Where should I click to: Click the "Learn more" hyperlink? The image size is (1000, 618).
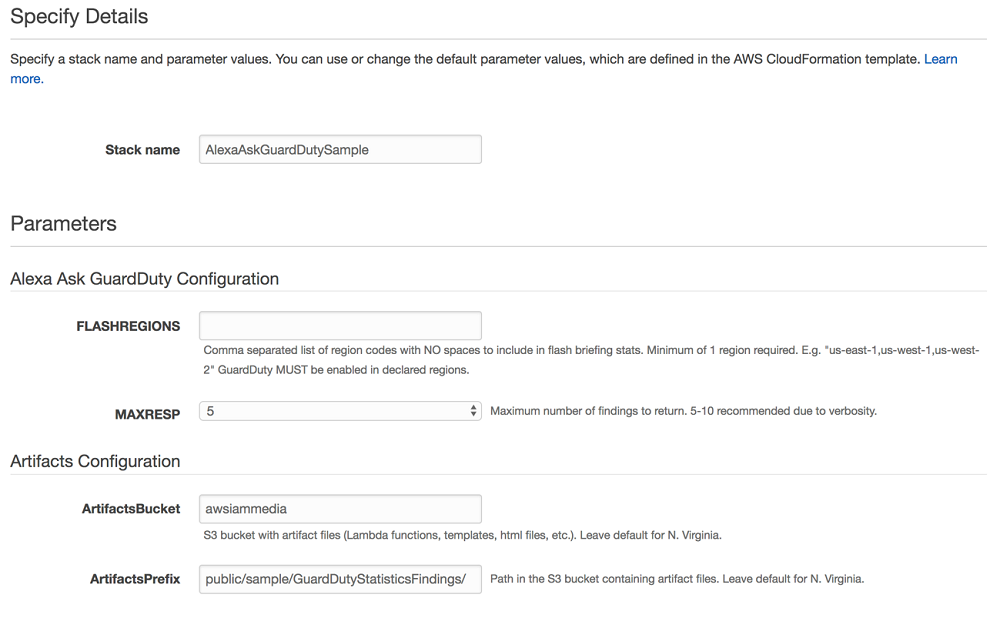pos(939,59)
